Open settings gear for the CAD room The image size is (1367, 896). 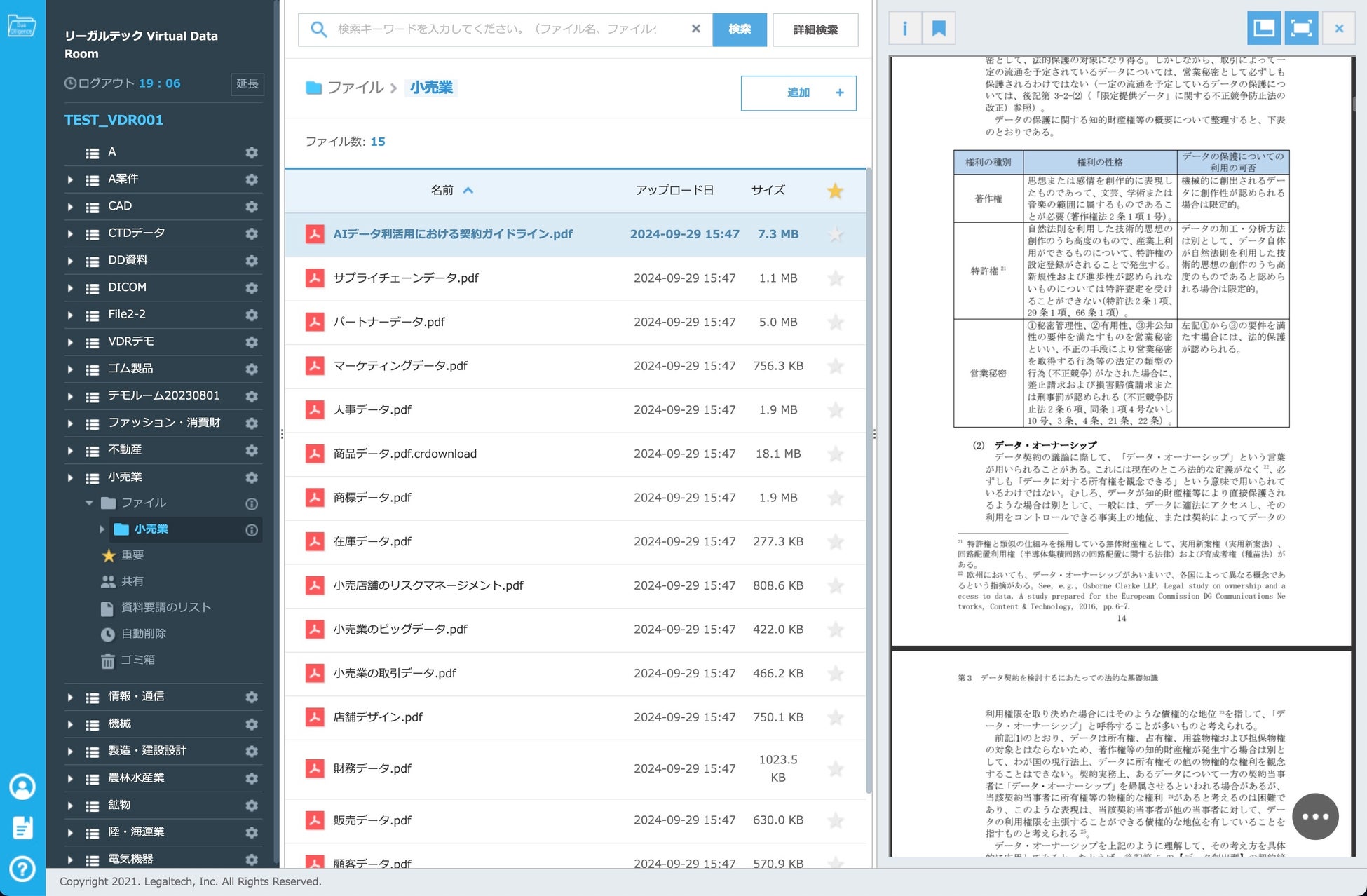[252, 206]
